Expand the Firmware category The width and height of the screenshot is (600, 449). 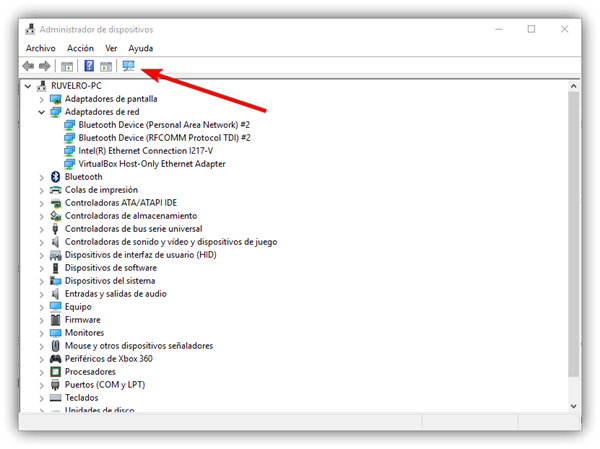(x=41, y=321)
